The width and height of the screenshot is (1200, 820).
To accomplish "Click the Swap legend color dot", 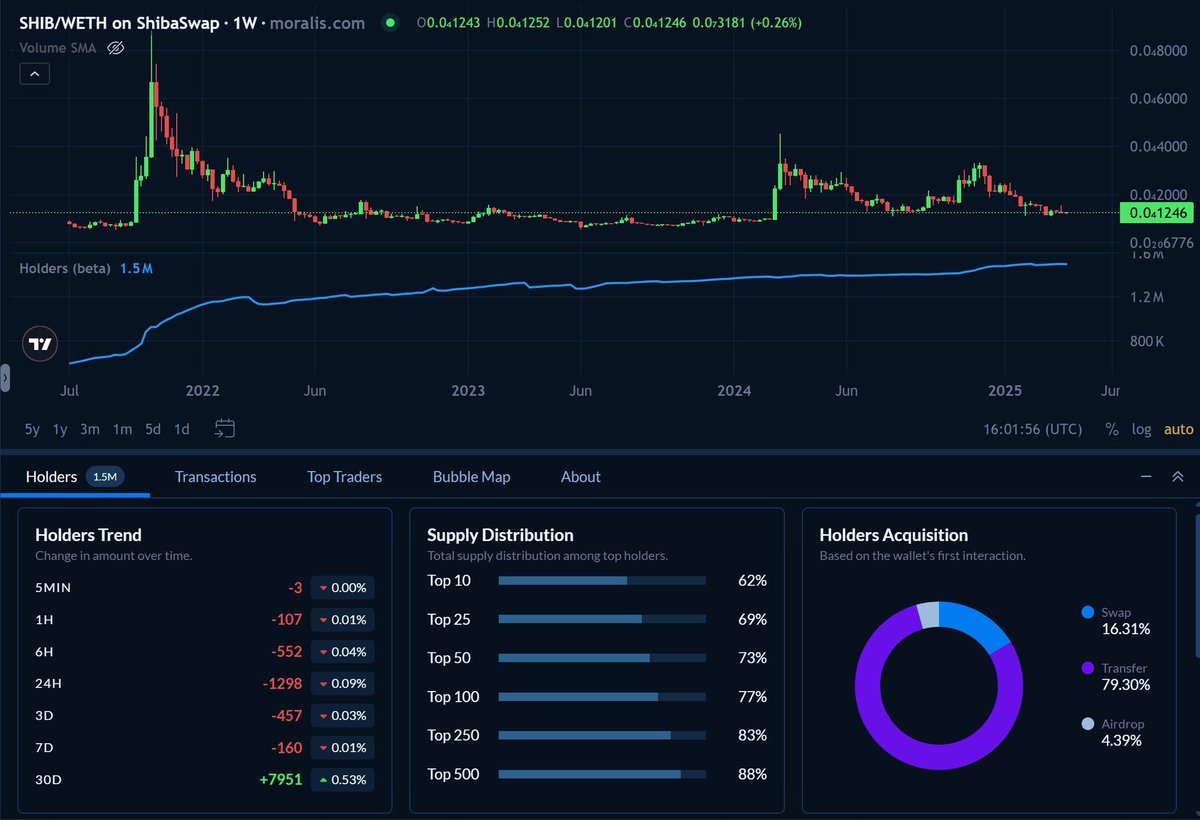I will 1087,612.
